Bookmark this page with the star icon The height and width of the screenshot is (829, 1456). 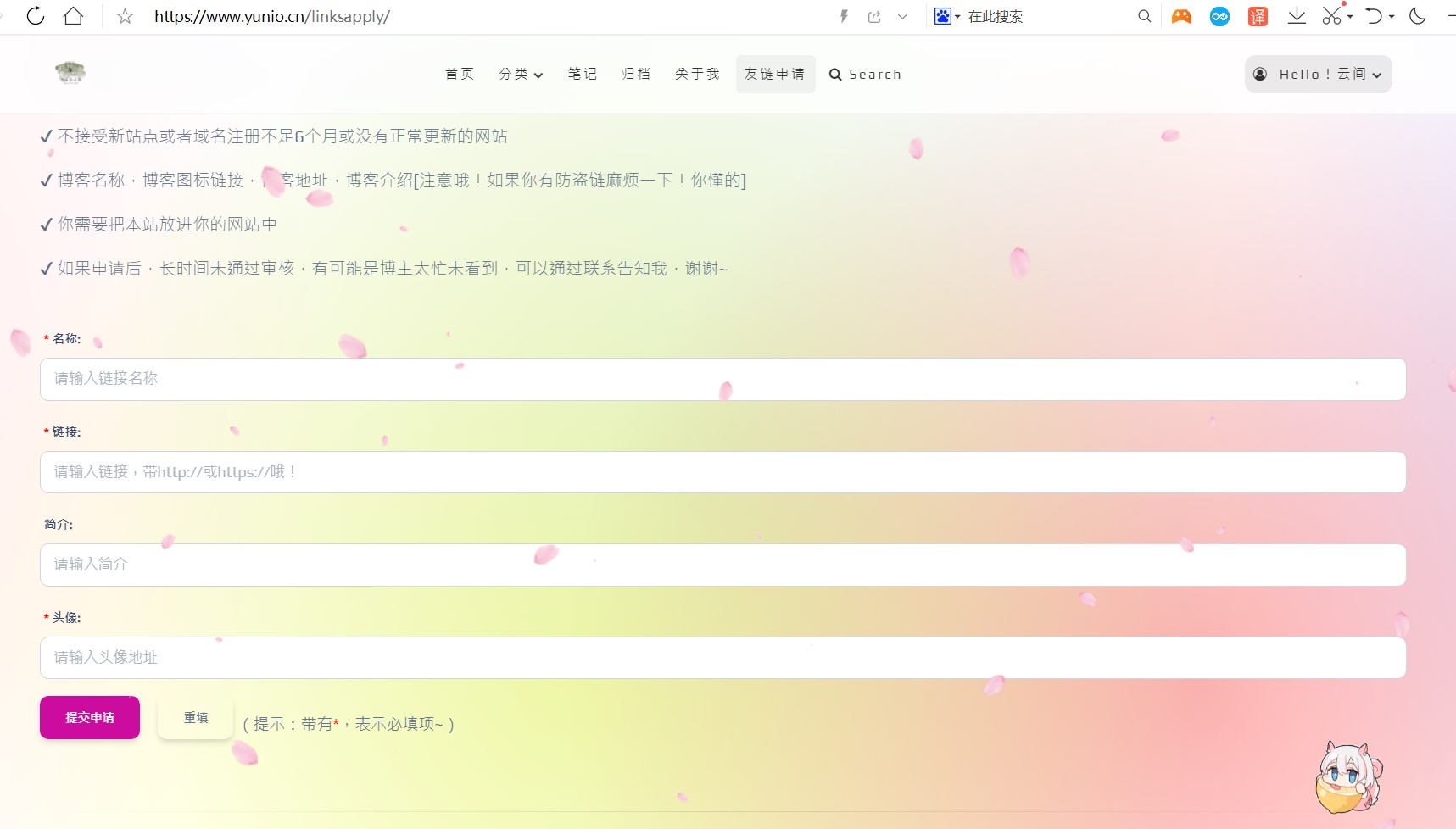(x=125, y=16)
